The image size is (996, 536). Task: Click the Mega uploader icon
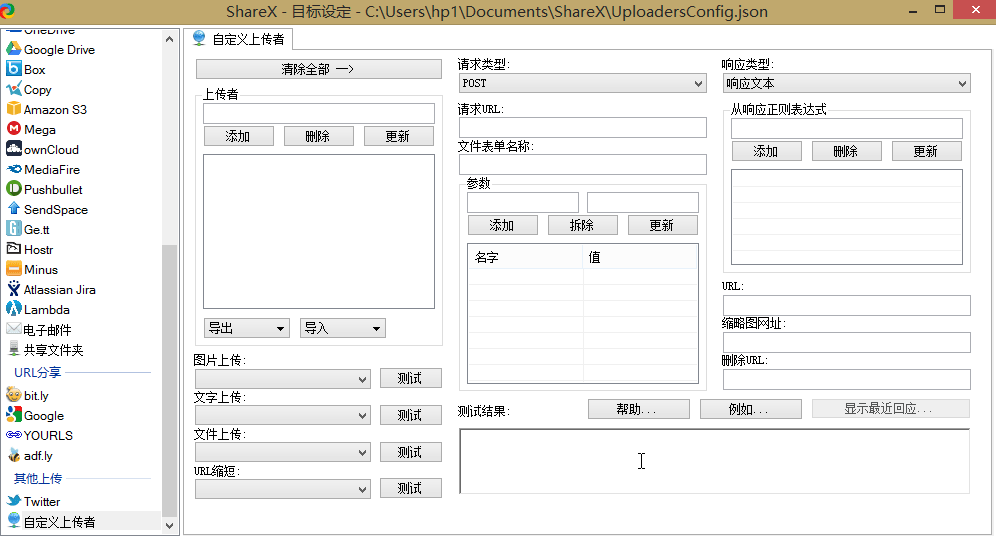[x=14, y=129]
